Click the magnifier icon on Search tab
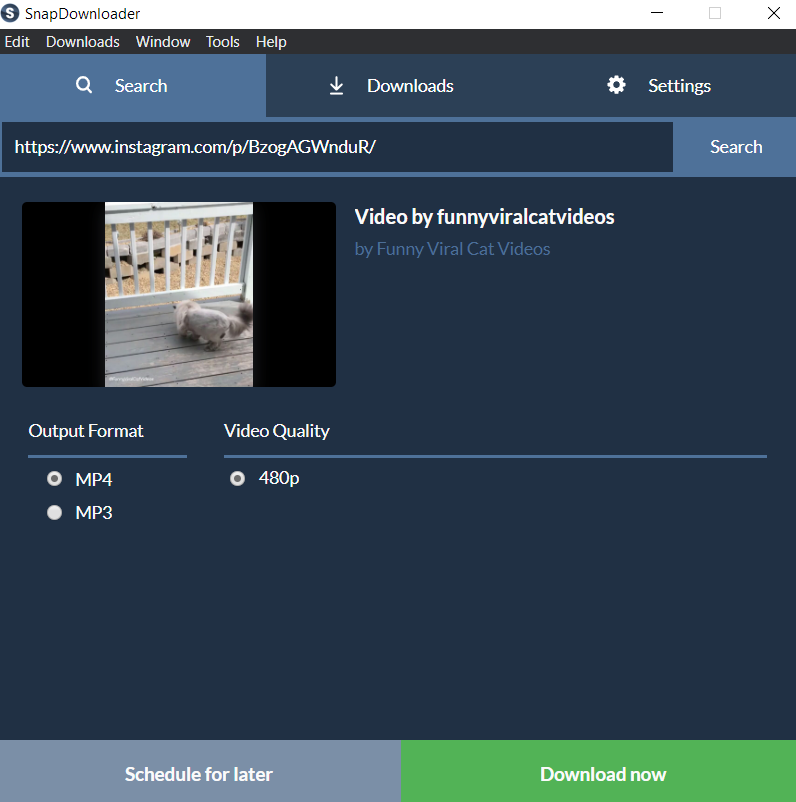The height and width of the screenshot is (802, 796). tap(84, 85)
